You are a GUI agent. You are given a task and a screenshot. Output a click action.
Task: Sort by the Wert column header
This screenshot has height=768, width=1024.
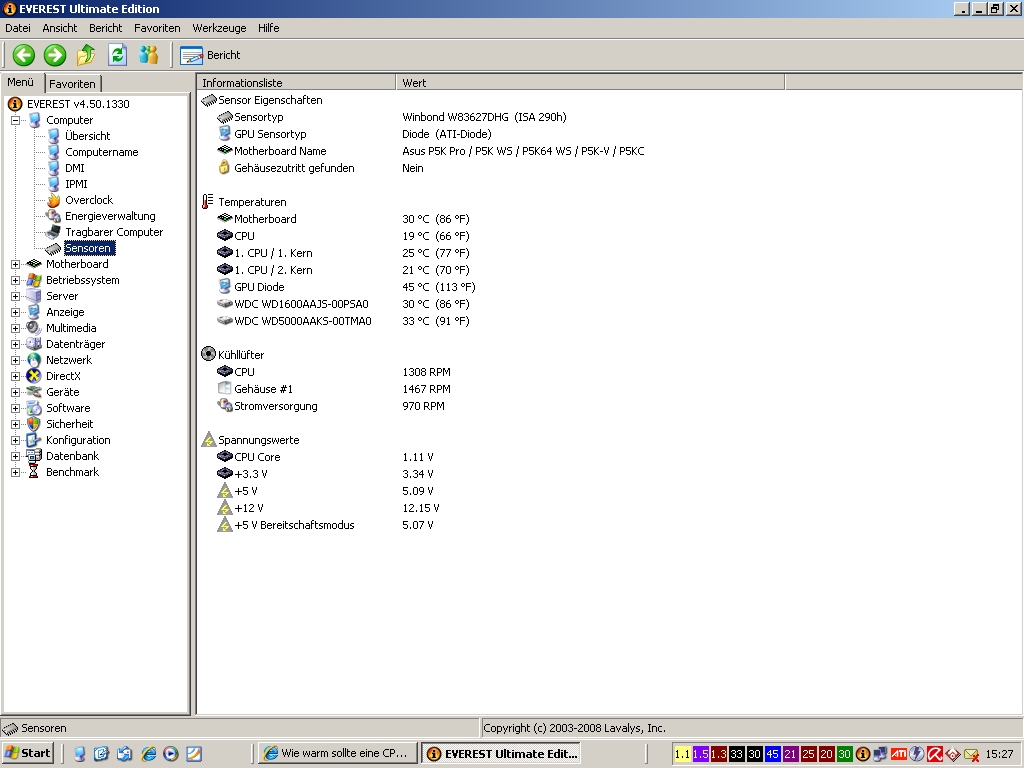tap(590, 83)
